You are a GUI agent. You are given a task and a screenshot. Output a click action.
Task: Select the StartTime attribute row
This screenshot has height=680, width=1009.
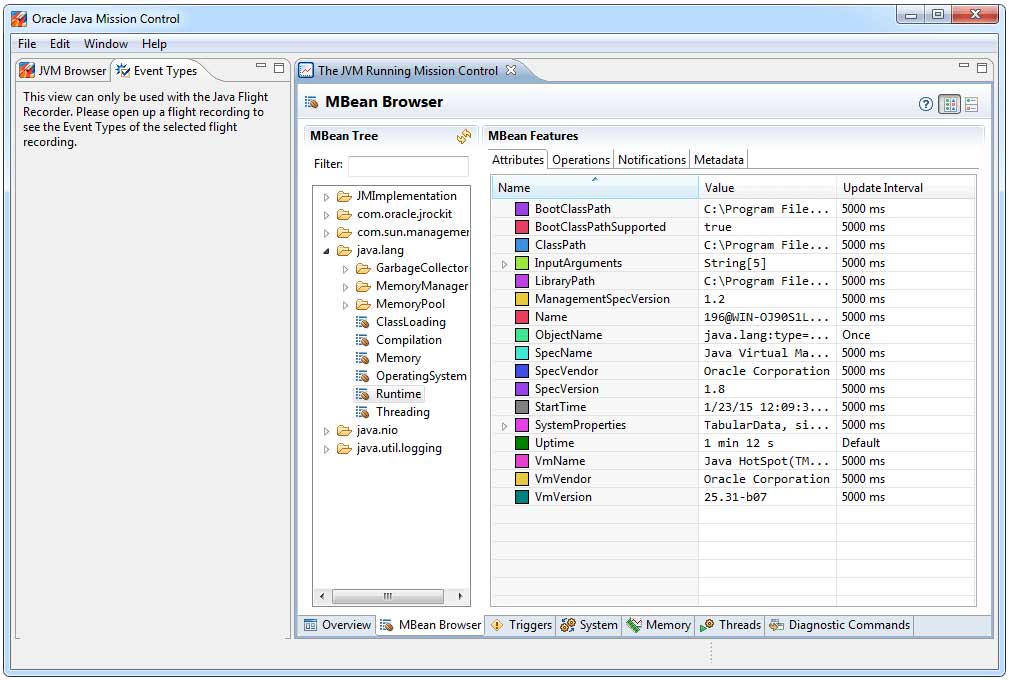click(x=734, y=407)
